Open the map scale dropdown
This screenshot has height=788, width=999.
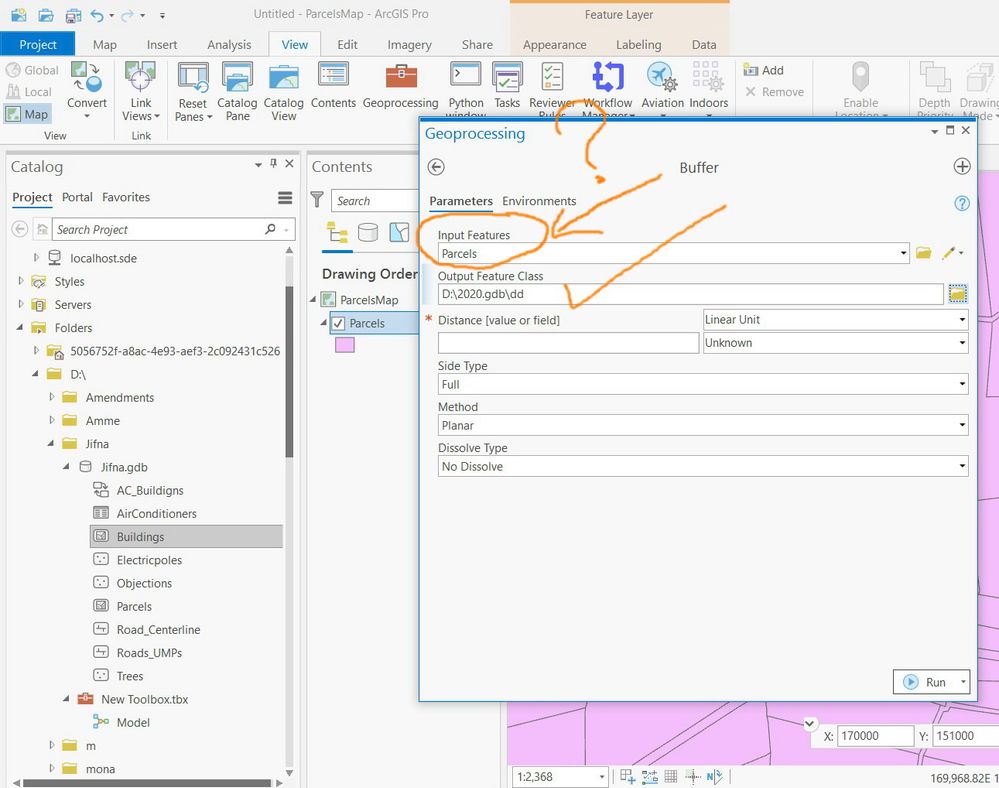tap(601, 777)
